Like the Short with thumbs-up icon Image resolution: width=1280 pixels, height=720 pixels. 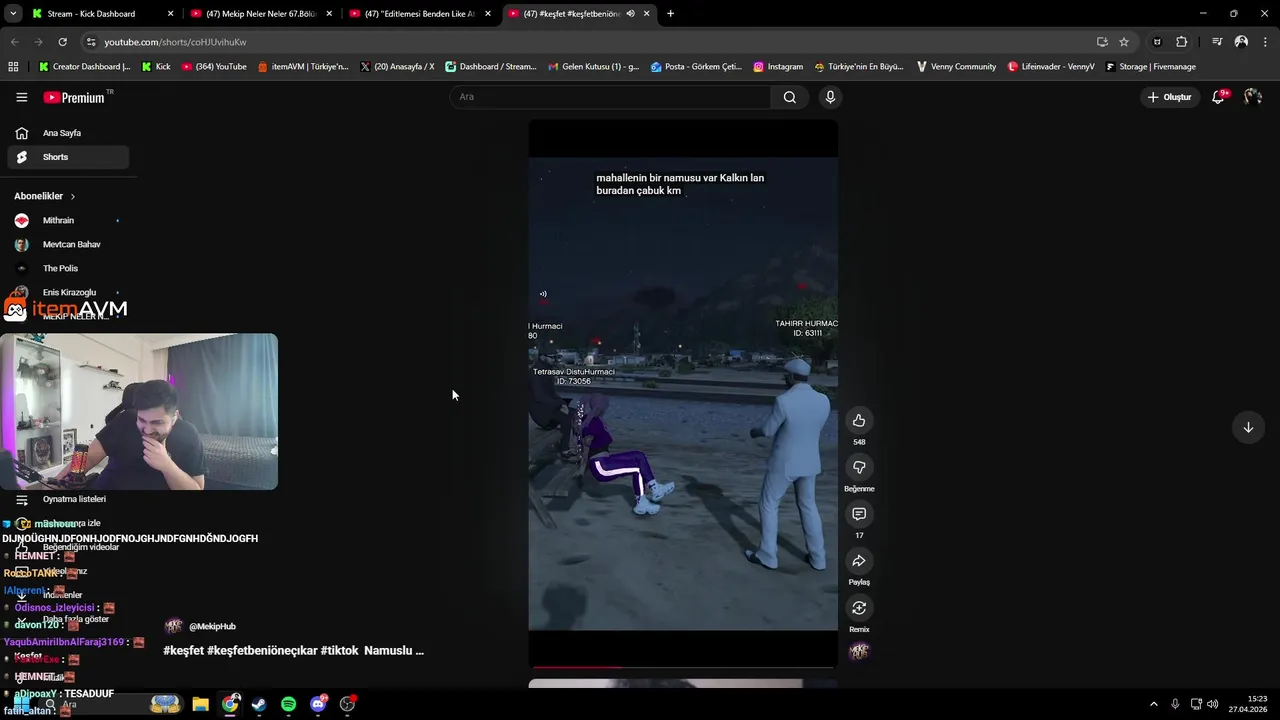tap(859, 420)
